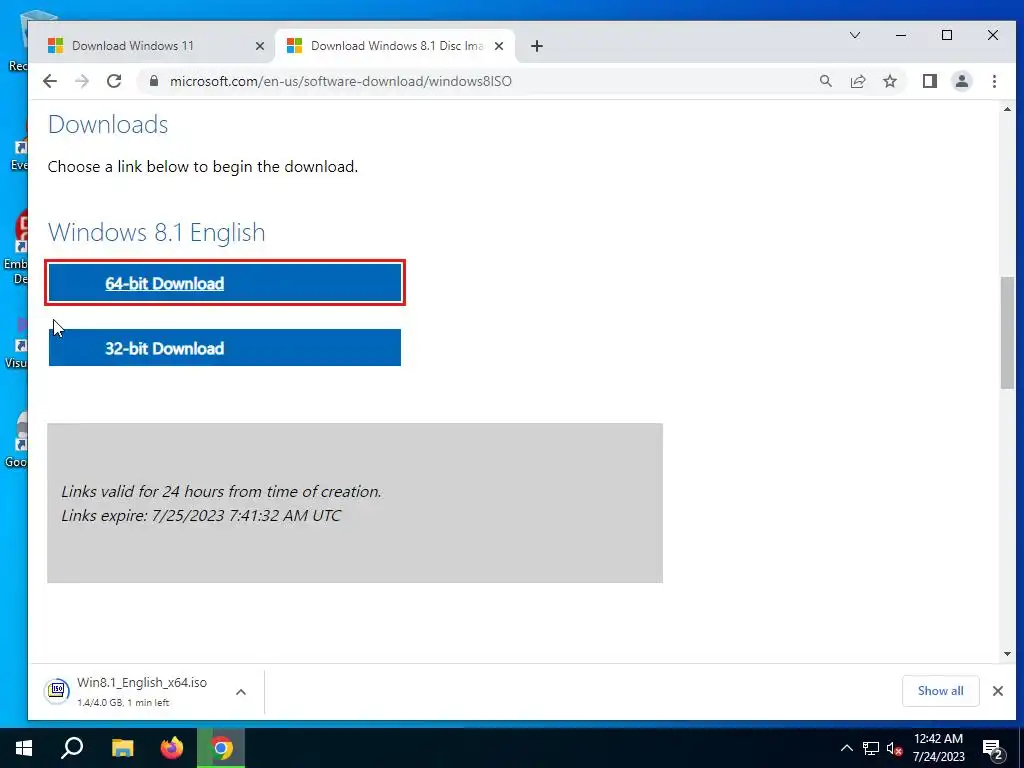Screen dimensions: 1024x768
Task: Click the Chrome taskbar icon
Action: click(221, 748)
